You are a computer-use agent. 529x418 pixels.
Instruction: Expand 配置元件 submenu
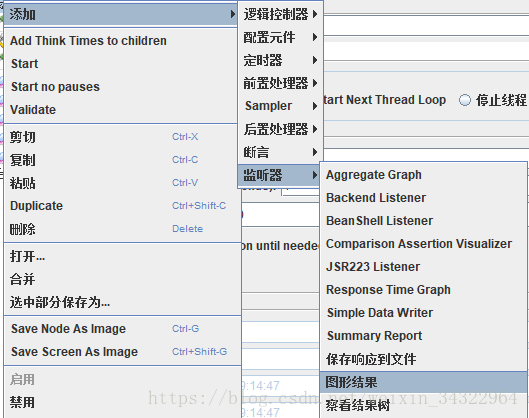tap(280, 37)
